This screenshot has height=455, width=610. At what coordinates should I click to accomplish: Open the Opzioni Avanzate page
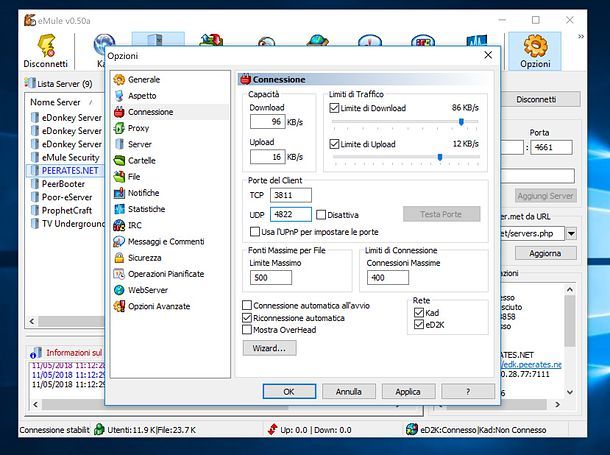click(x=159, y=306)
